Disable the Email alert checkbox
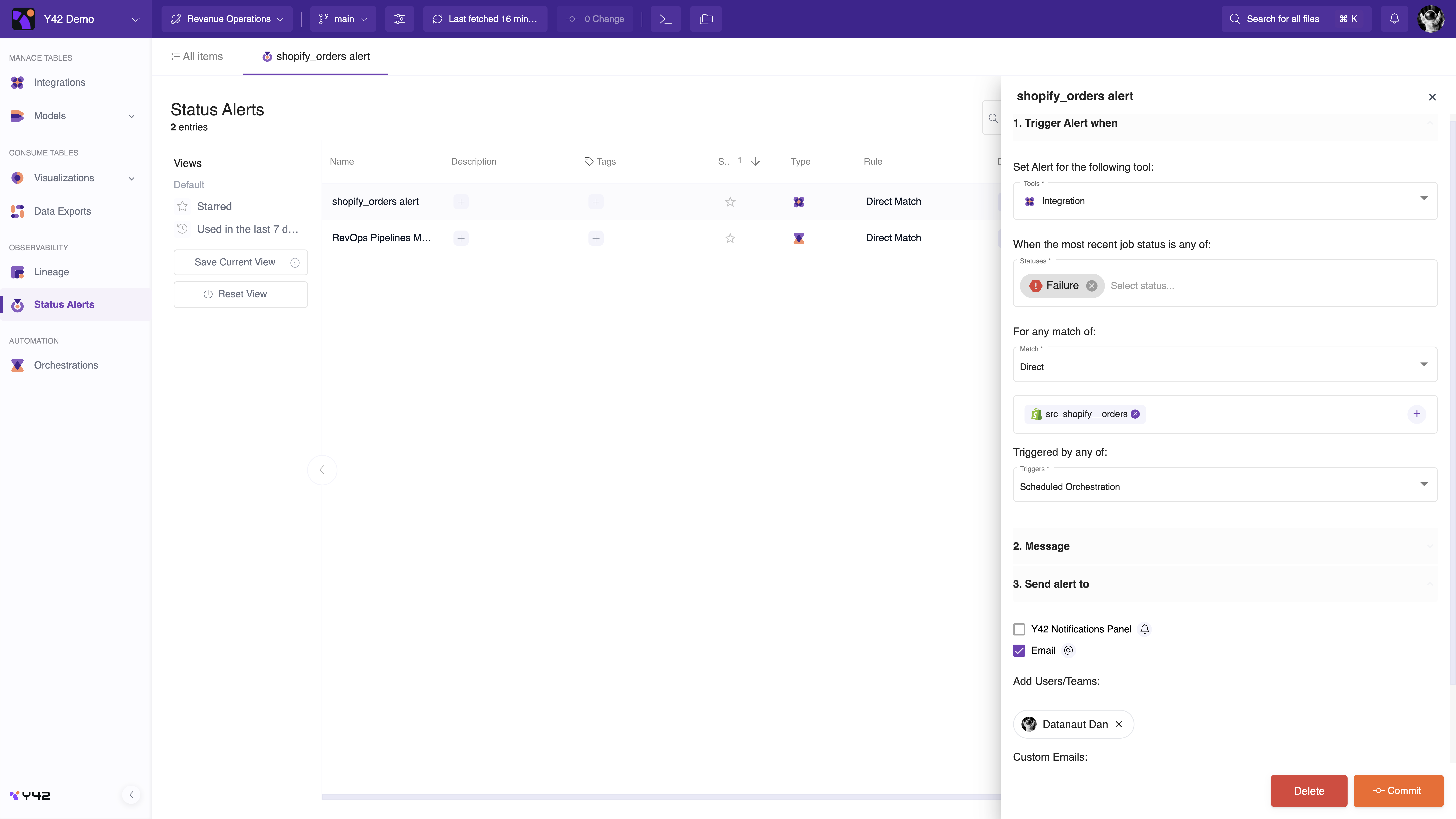The width and height of the screenshot is (1456, 819). (1019, 651)
